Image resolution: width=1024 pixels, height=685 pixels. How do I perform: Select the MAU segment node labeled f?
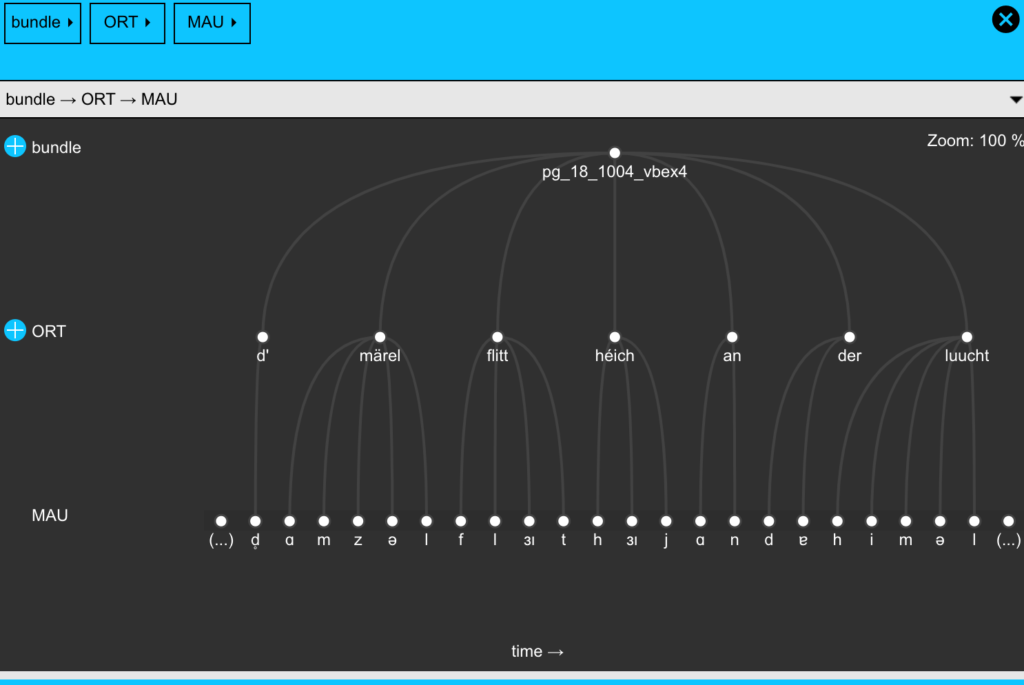point(460,521)
